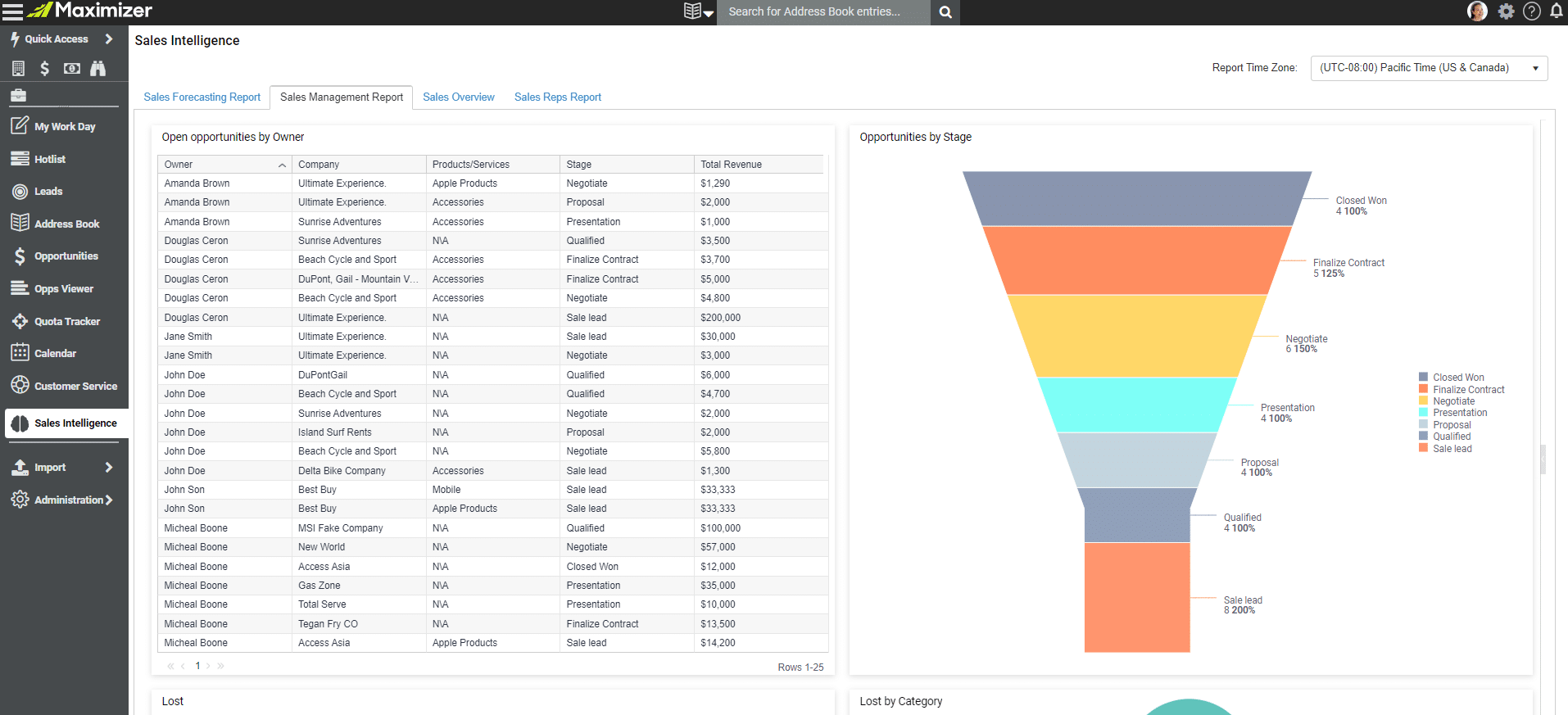Click the Rows 1-25 indicator

point(800,667)
